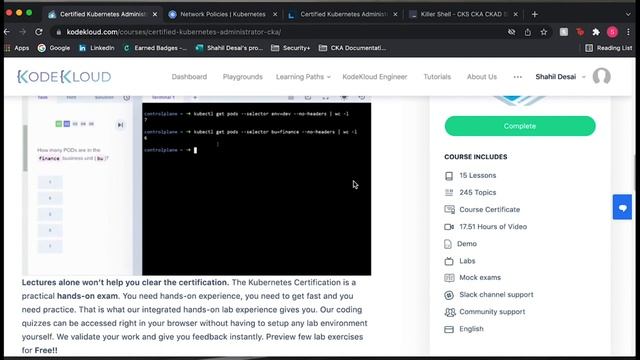
Task: Open the Earned Badges bookmark
Action: [155, 48]
